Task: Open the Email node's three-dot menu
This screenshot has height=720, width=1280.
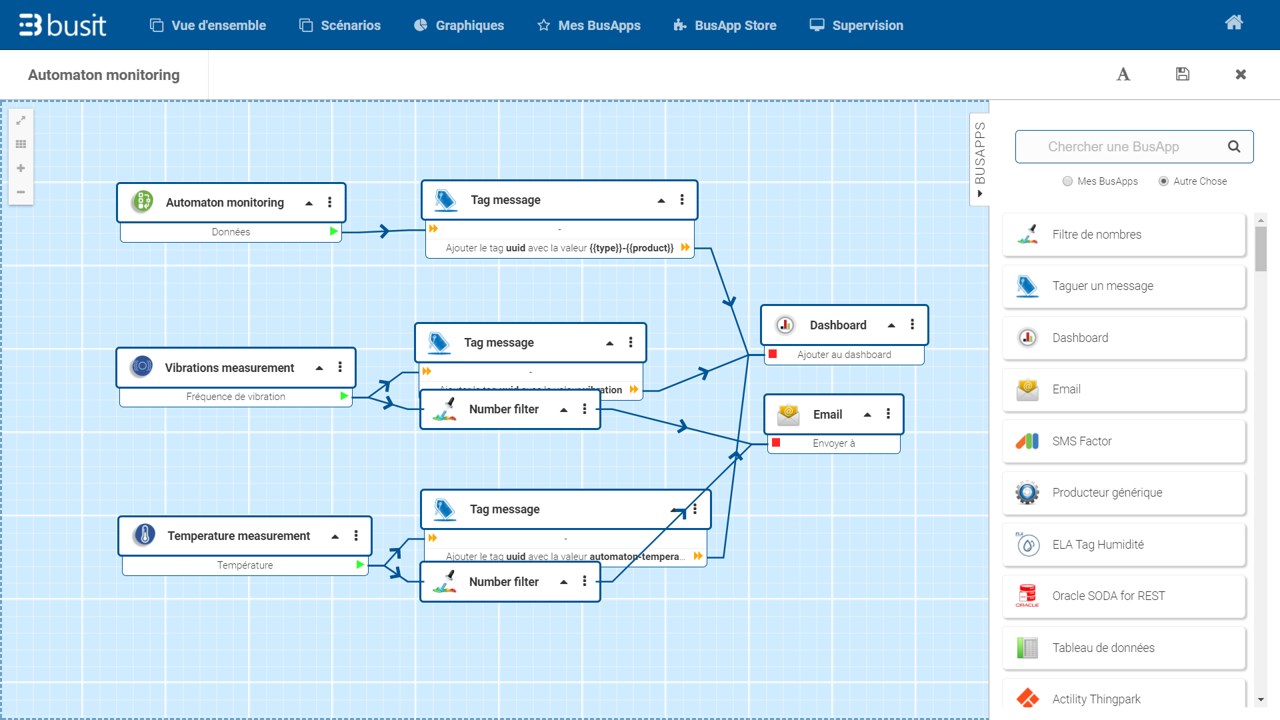Action: [888, 413]
